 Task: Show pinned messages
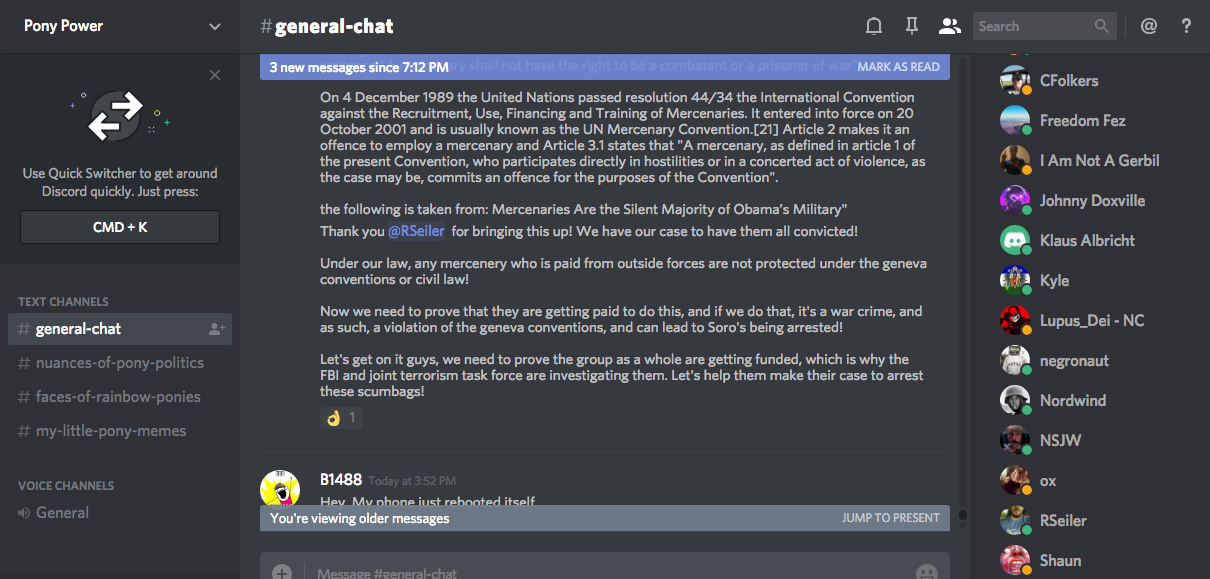pyautogui.click(x=911, y=26)
